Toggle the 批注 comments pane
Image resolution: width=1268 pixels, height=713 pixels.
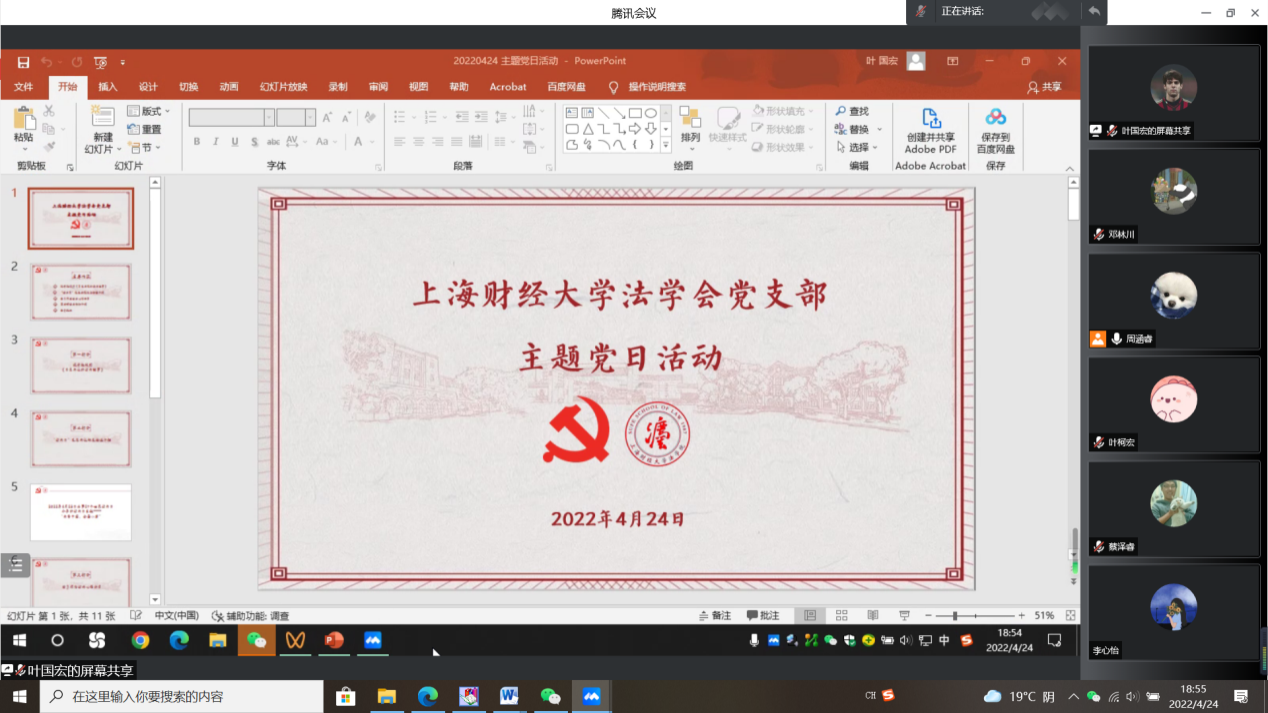(x=762, y=616)
